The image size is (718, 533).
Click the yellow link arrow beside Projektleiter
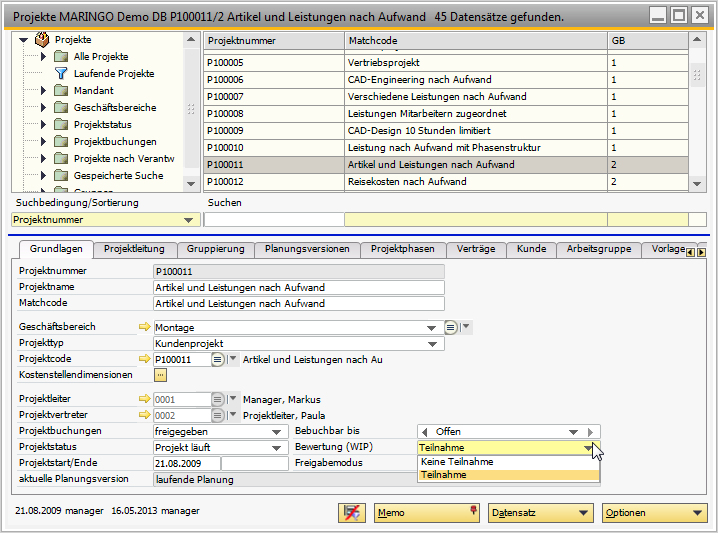(143, 399)
